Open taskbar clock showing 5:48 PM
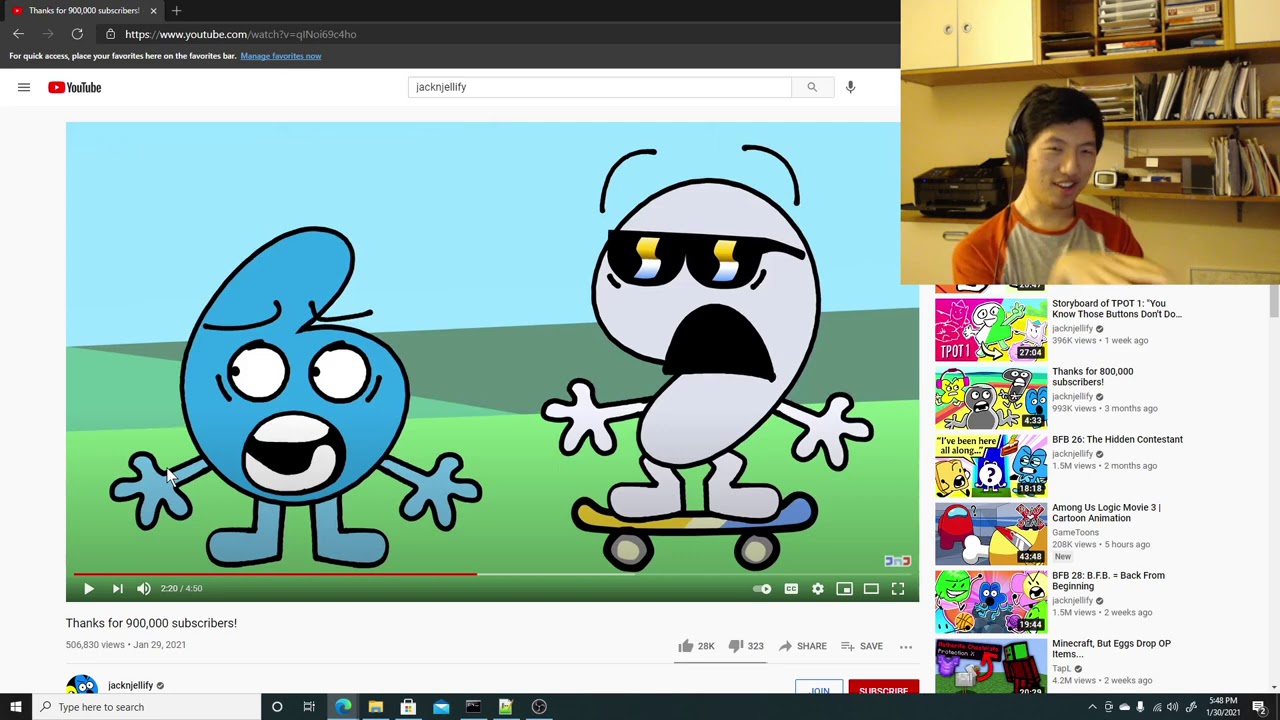Image resolution: width=1280 pixels, height=720 pixels. pos(1223,707)
